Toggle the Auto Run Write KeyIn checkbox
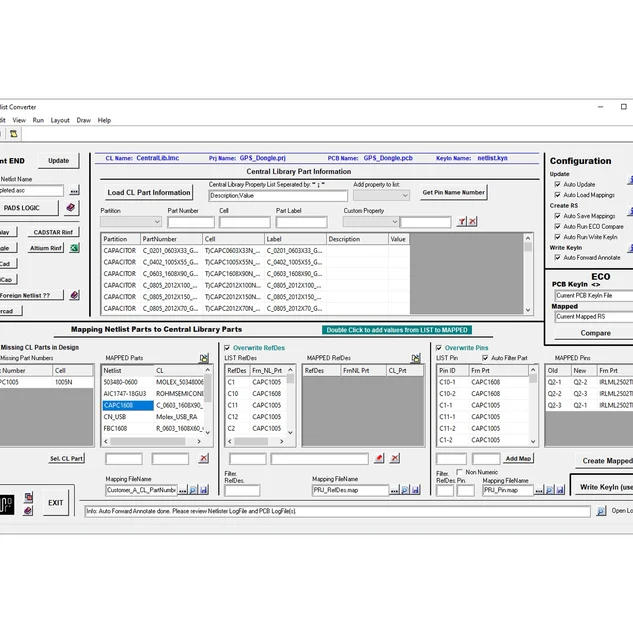 [x=558, y=237]
